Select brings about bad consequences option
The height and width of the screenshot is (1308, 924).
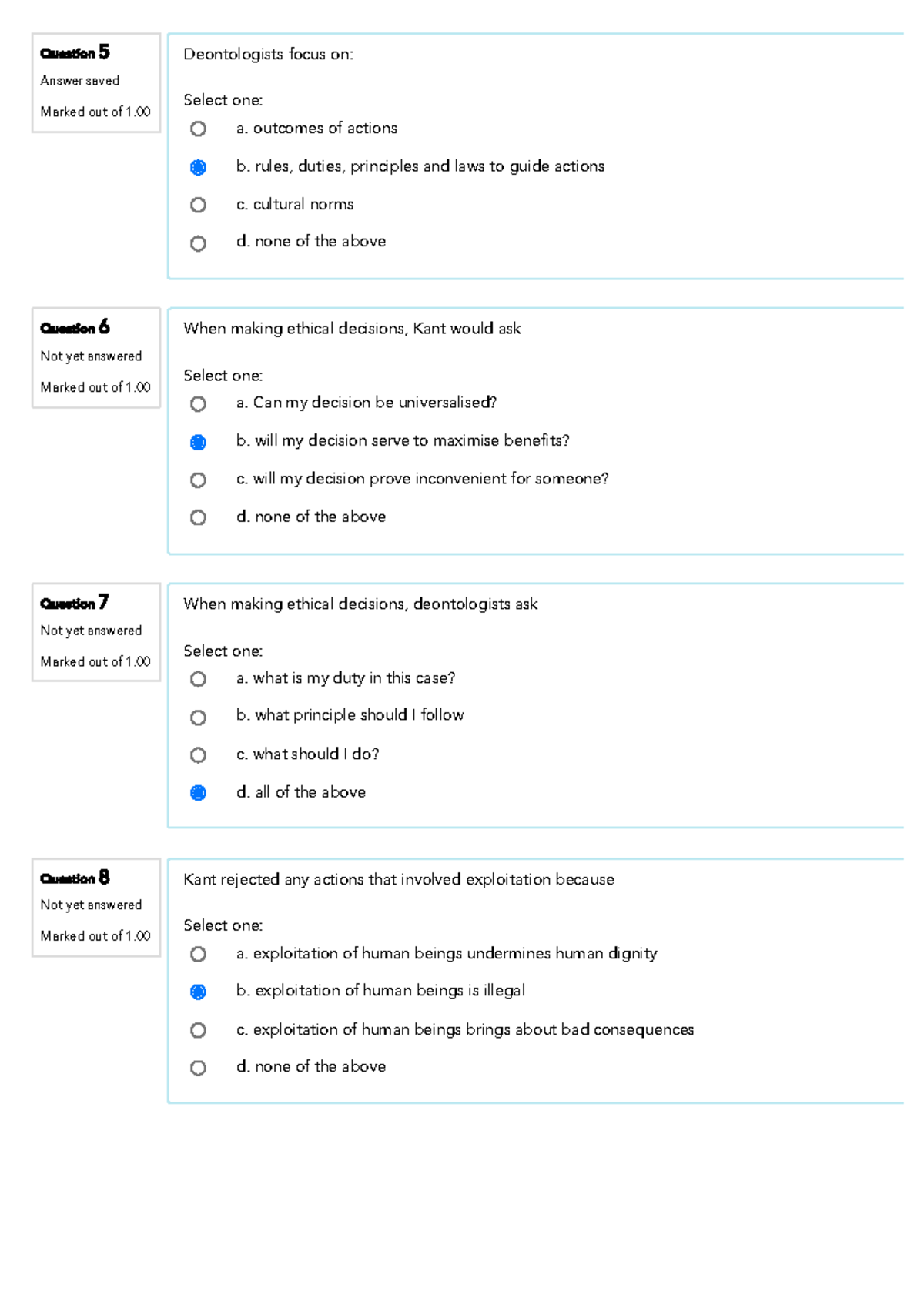coord(199,1029)
